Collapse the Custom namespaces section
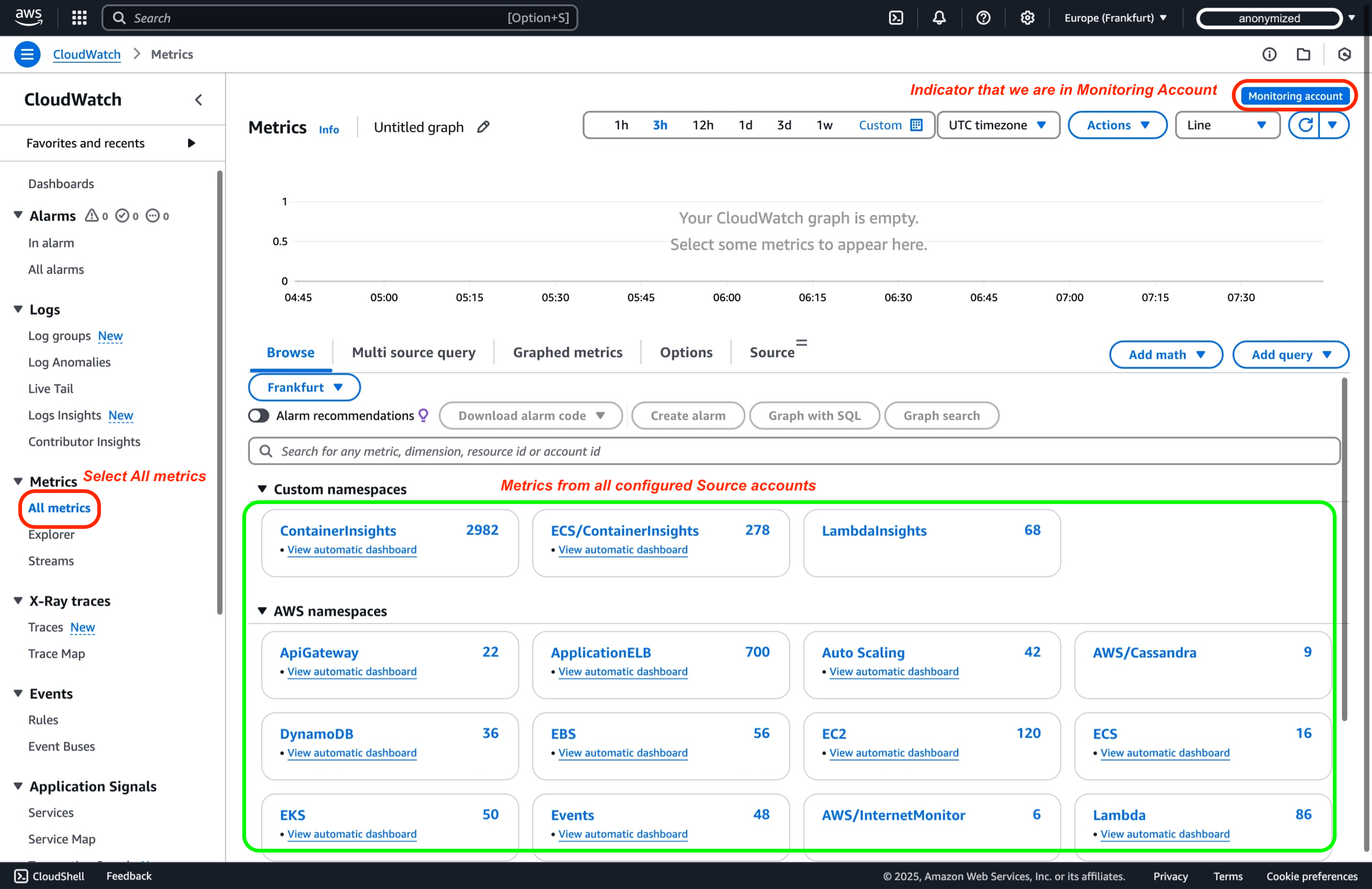Screen dimensions: 1372x889 click(262, 489)
